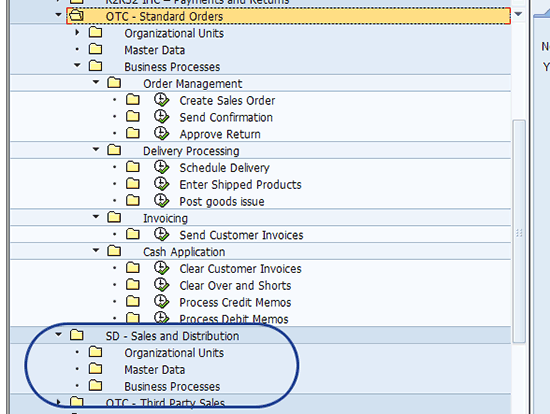
Task: Select the Approve Return step
Action: (220, 134)
